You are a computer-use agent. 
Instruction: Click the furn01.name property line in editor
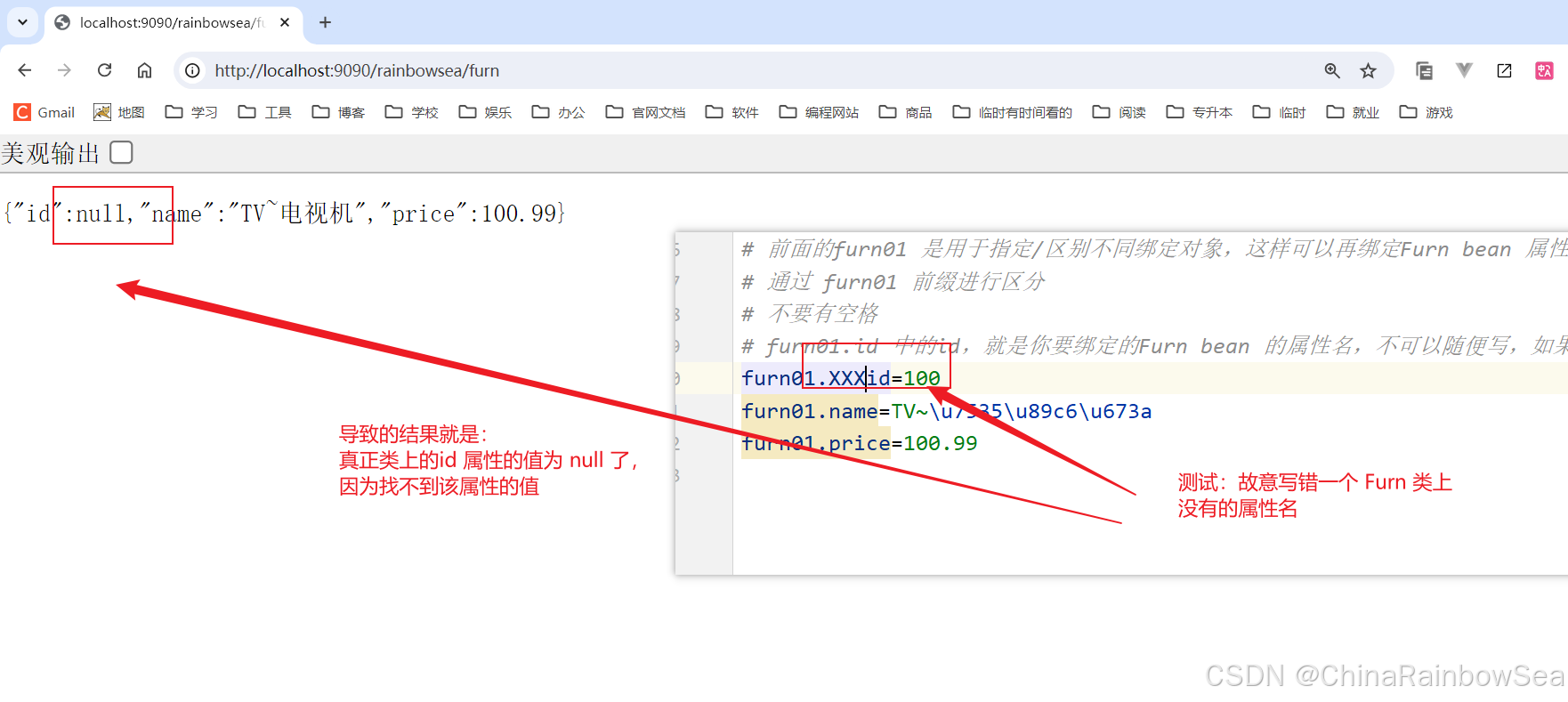(947, 411)
